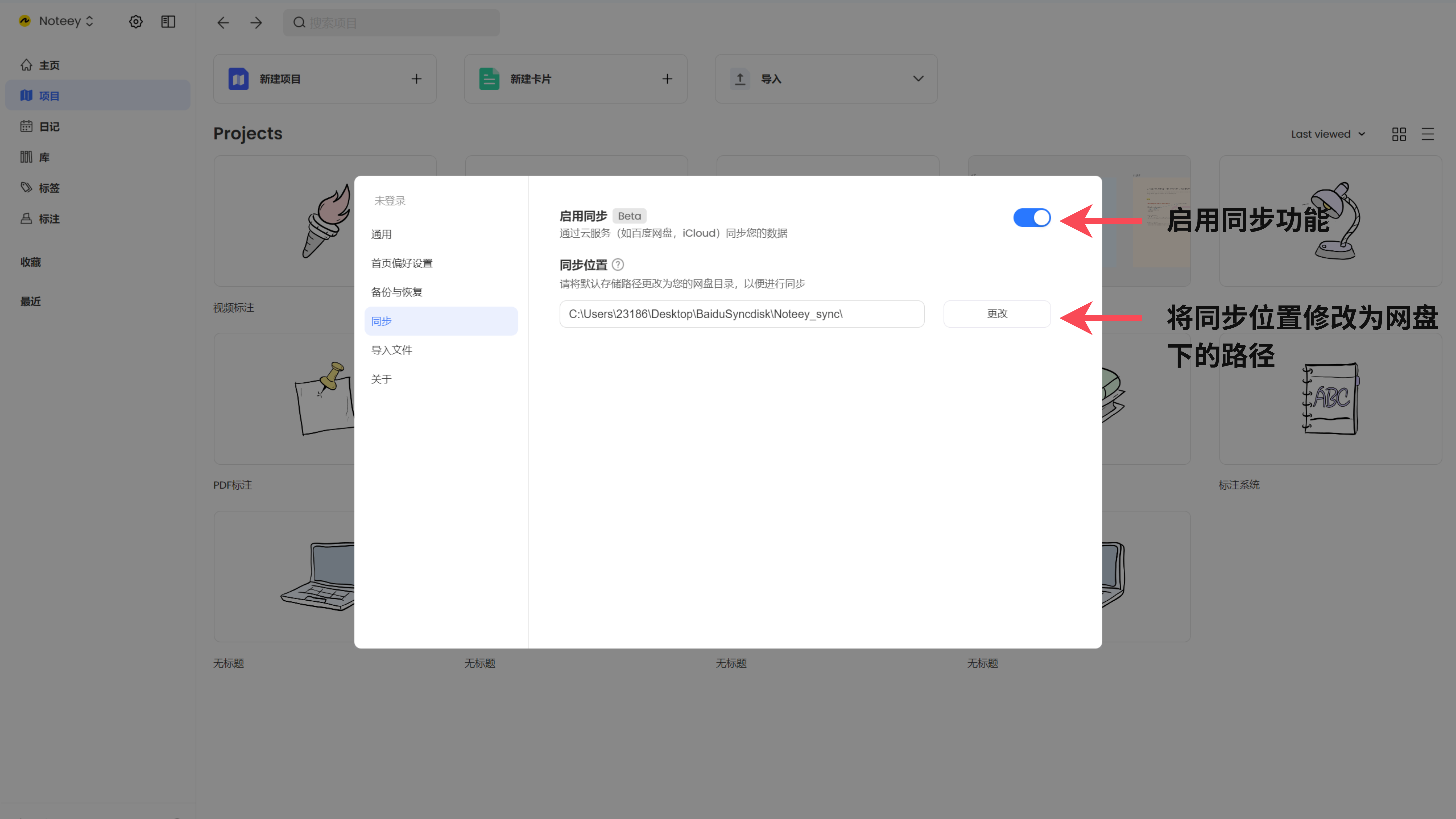The image size is (1456, 819).
Task: Click the plus on 新建项目
Action: click(x=417, y=79)
